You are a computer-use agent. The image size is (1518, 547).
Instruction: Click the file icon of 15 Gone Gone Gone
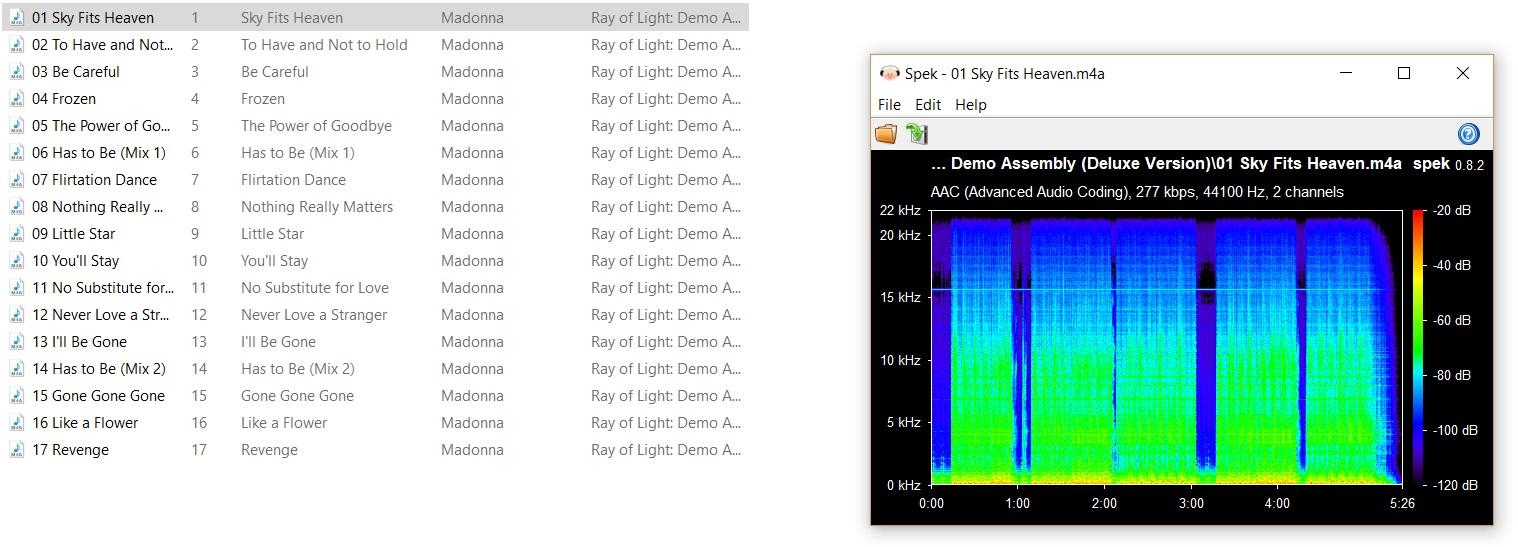click(x=17, y=396)
